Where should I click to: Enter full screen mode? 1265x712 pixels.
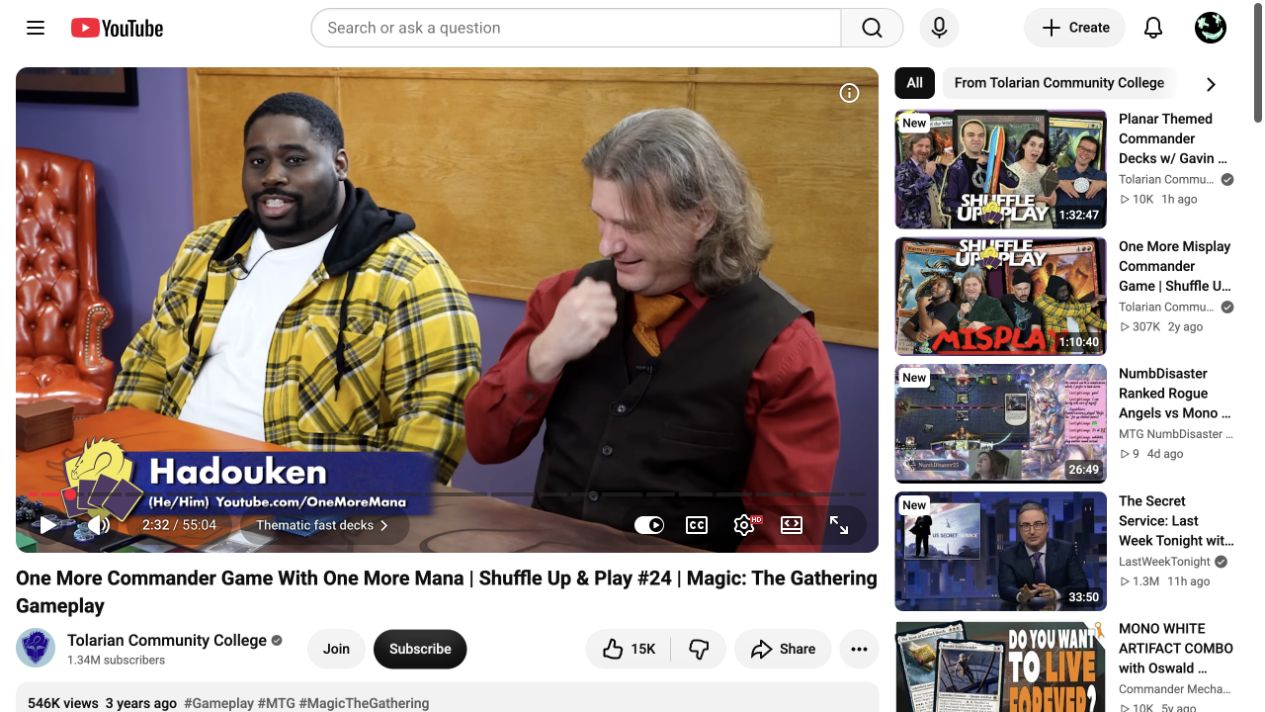coord(839,525)
